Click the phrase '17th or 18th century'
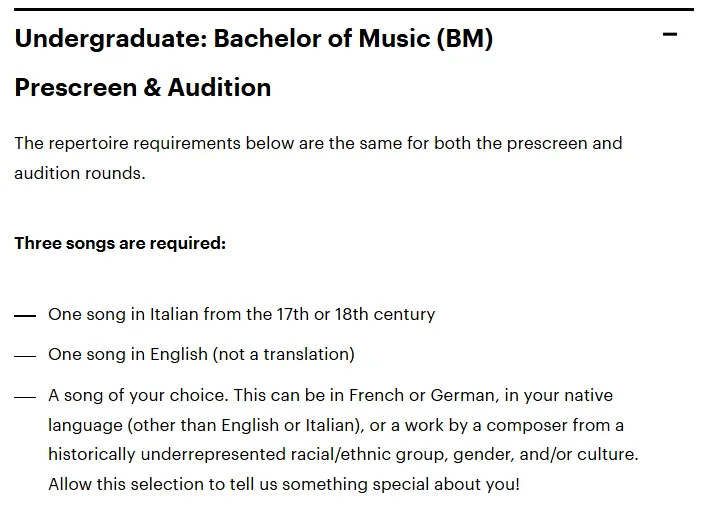 [355, 315]
